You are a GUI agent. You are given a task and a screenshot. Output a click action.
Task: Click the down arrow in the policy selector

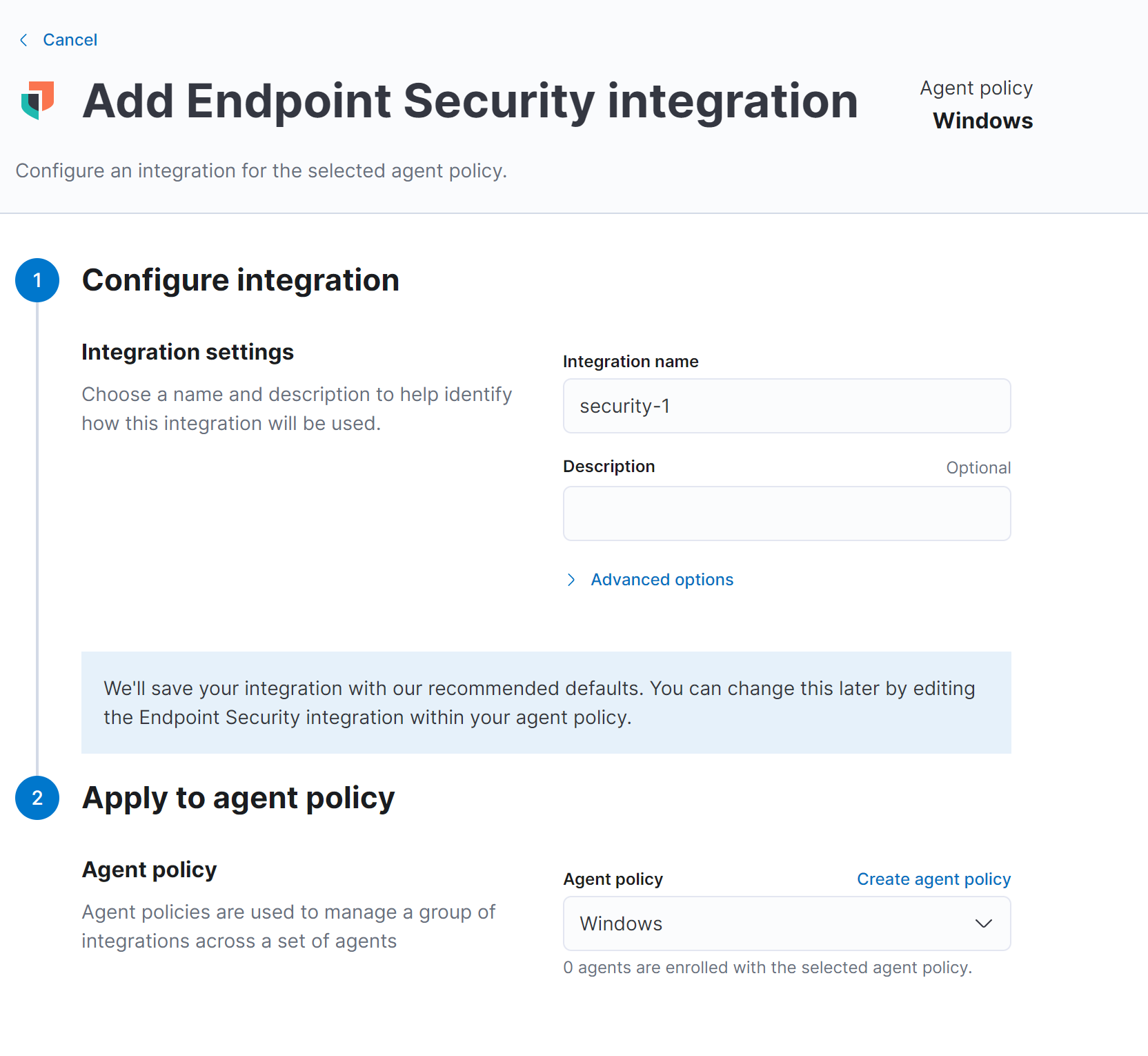[983, 923]
